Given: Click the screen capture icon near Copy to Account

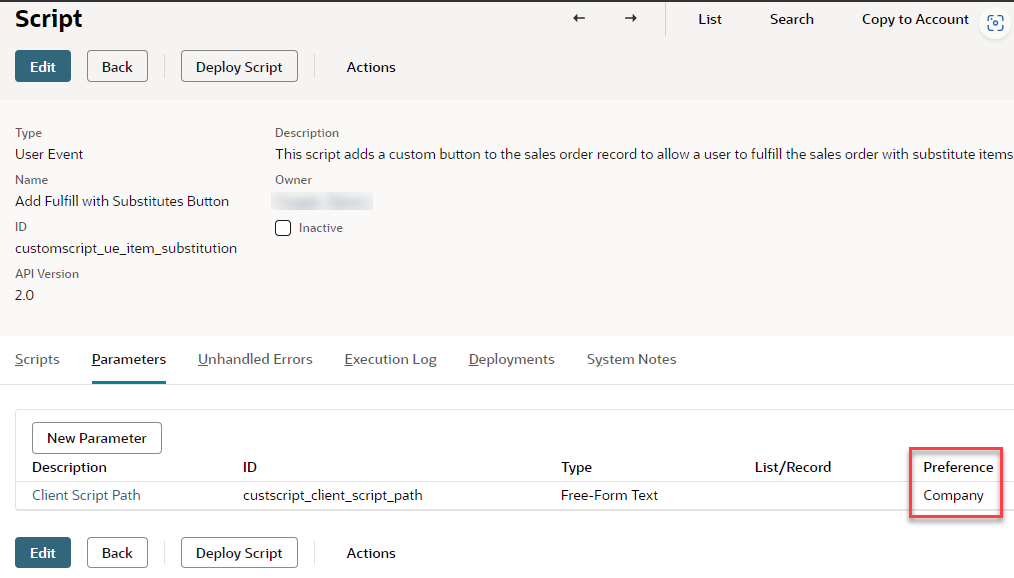Looking at the screenshot, I should (994, 24).
